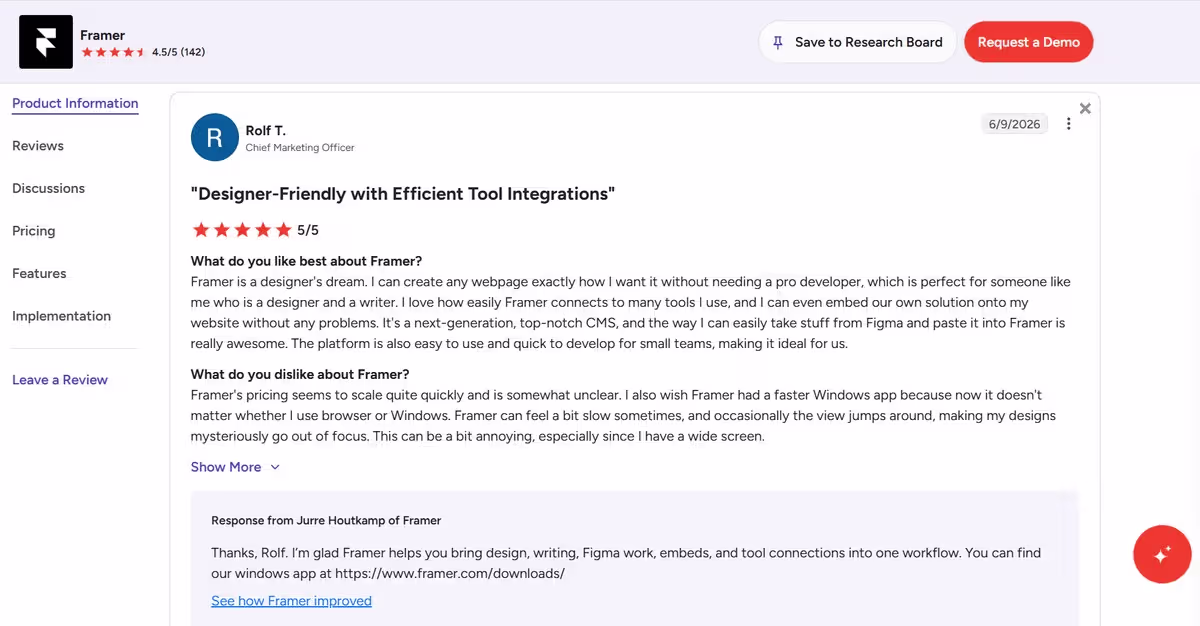The width and height of the screenshot is (1200, 626).
Task: Open the review's three-dot options menu
Action: click(1068, 124)
